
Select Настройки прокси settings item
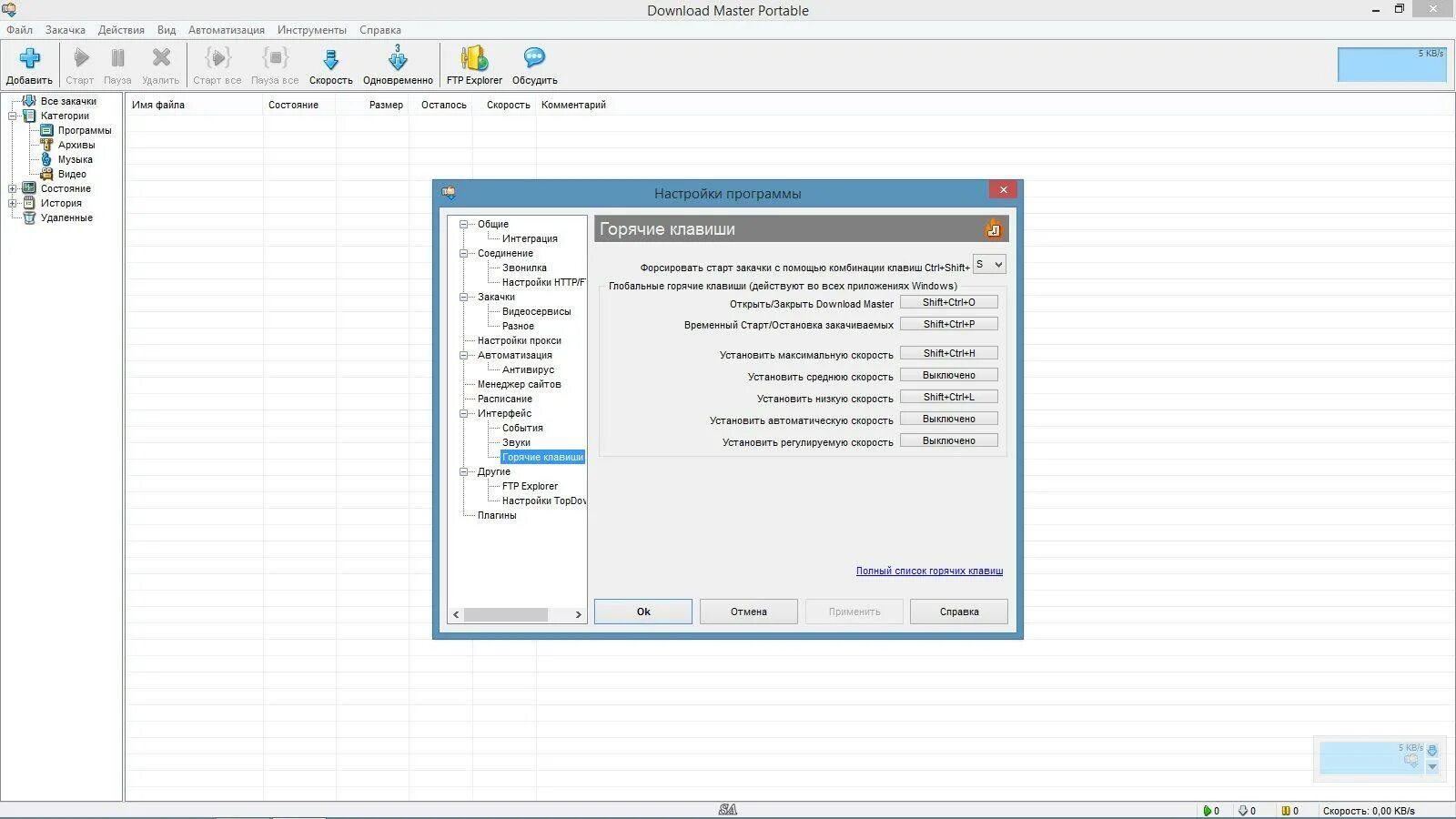pyautogui.click(x=519, y=340)
